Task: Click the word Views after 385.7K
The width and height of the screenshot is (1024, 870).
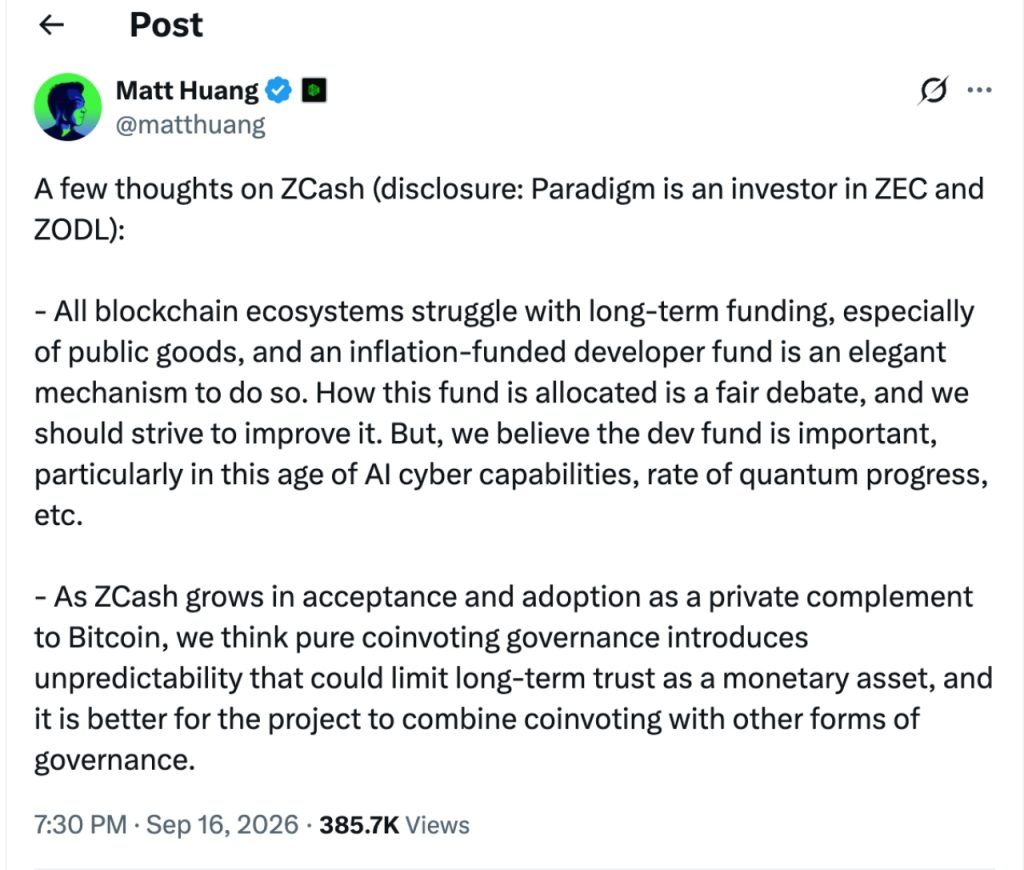Action: click(x=438, y=825)
